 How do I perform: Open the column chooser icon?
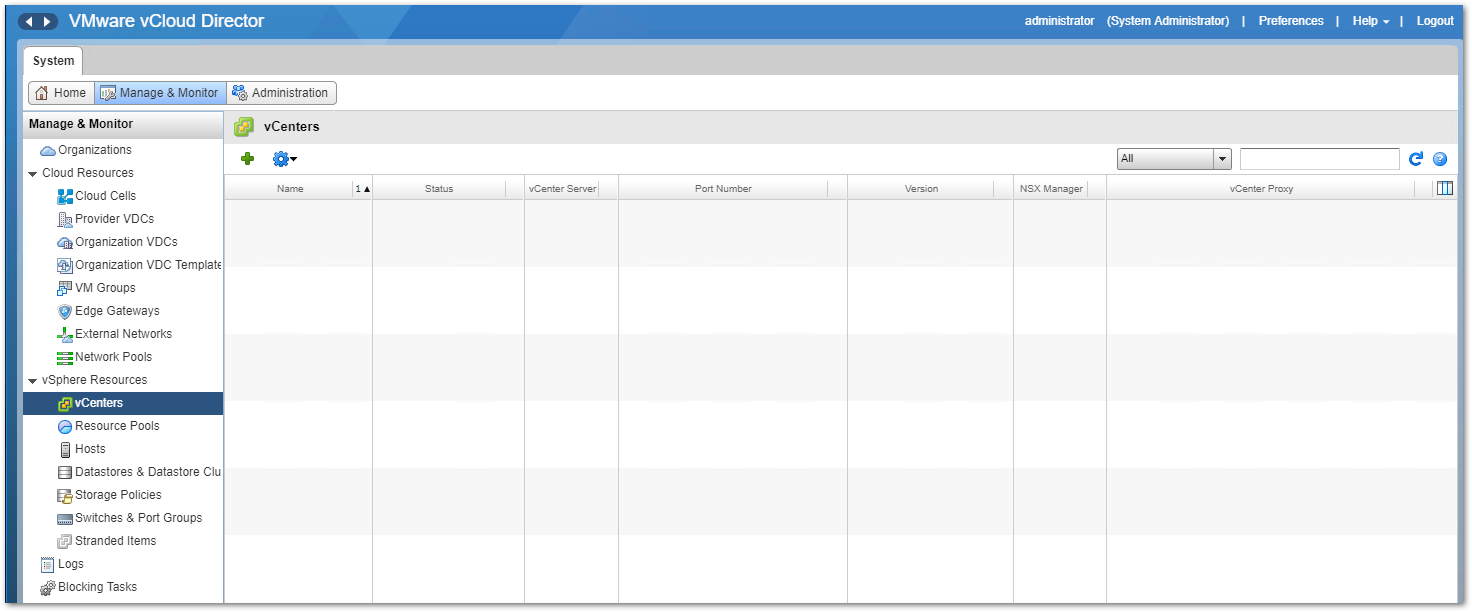click(1444, 188)
